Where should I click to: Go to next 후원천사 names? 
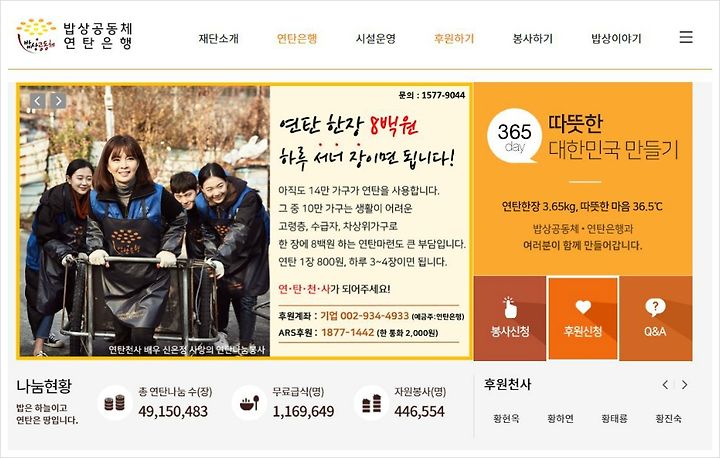[x=685, y=384]
